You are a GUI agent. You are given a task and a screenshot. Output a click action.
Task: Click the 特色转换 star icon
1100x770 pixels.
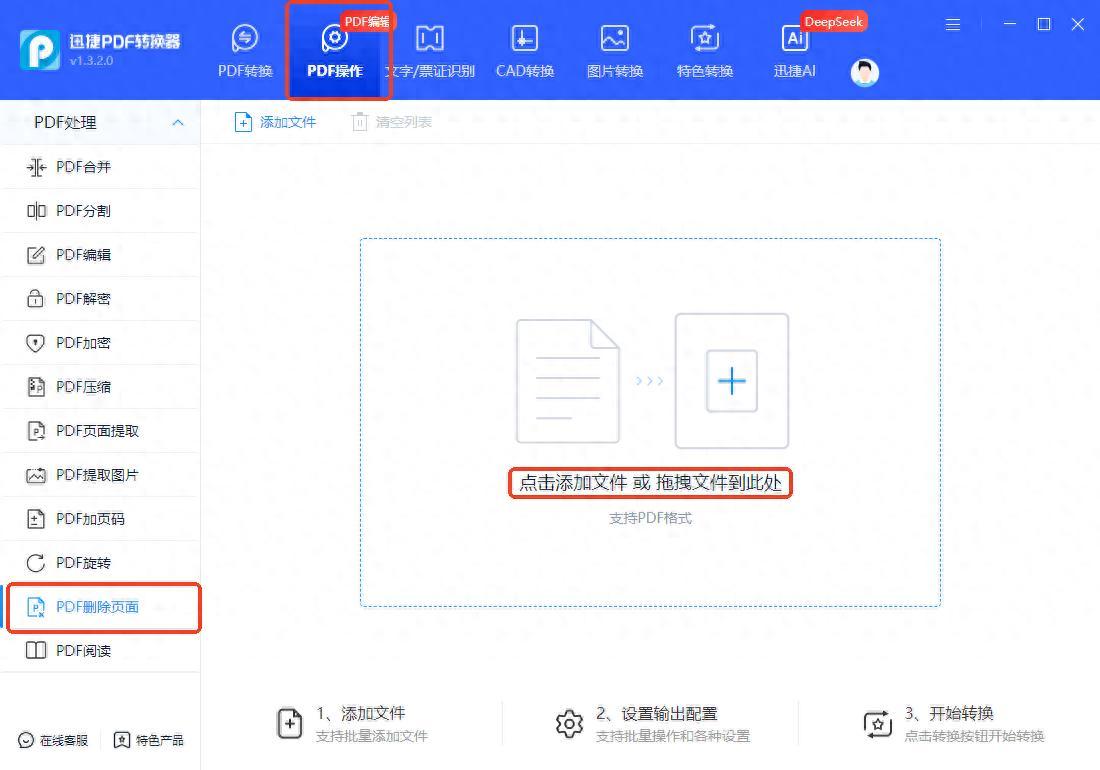(705, 39)
